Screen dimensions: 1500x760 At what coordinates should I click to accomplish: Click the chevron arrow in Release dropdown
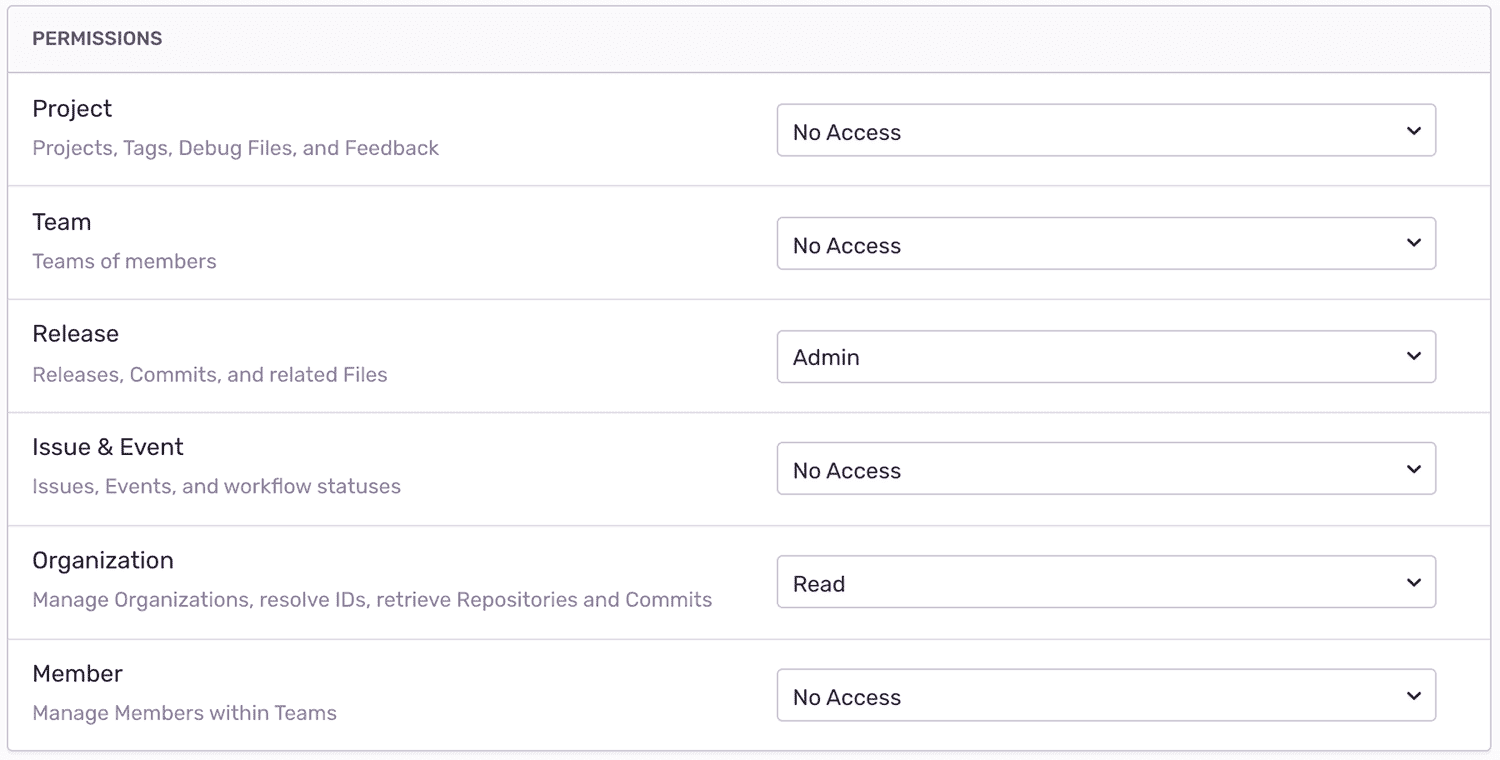1413,357
